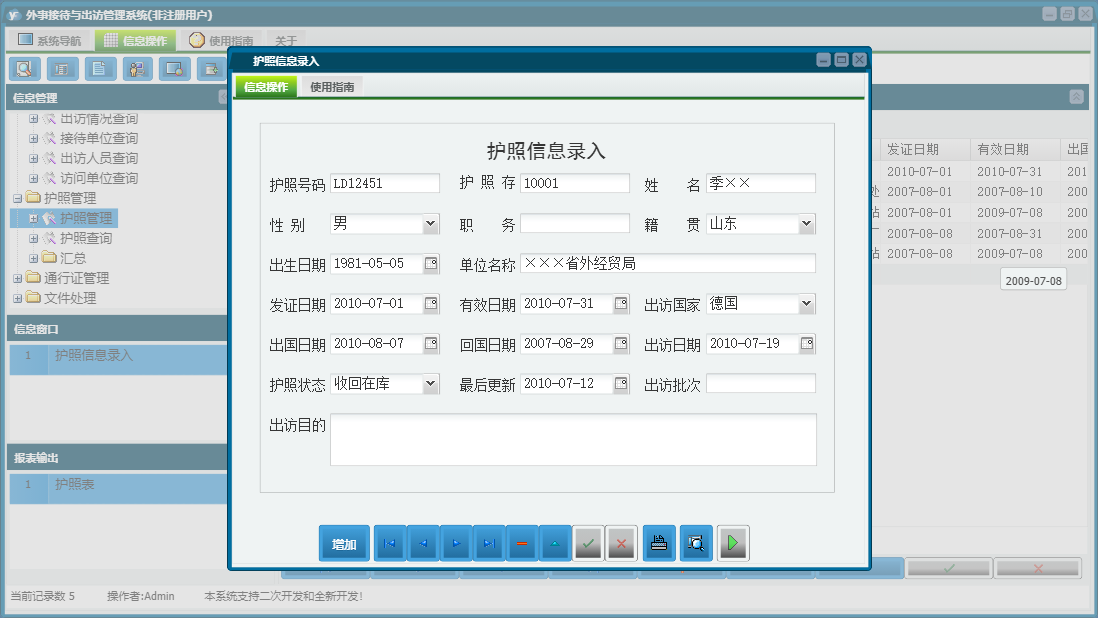Click the green play arrow icon

732,543
